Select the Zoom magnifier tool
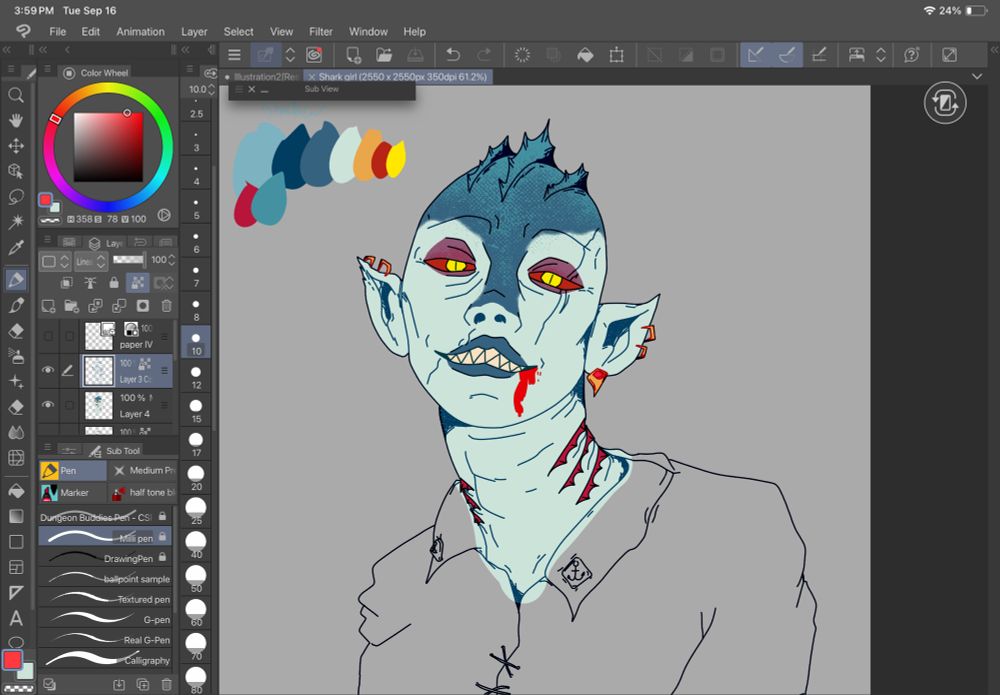The height and width of the screenshot is (695, 1000). pyautogui.click(x=16, y=95)
